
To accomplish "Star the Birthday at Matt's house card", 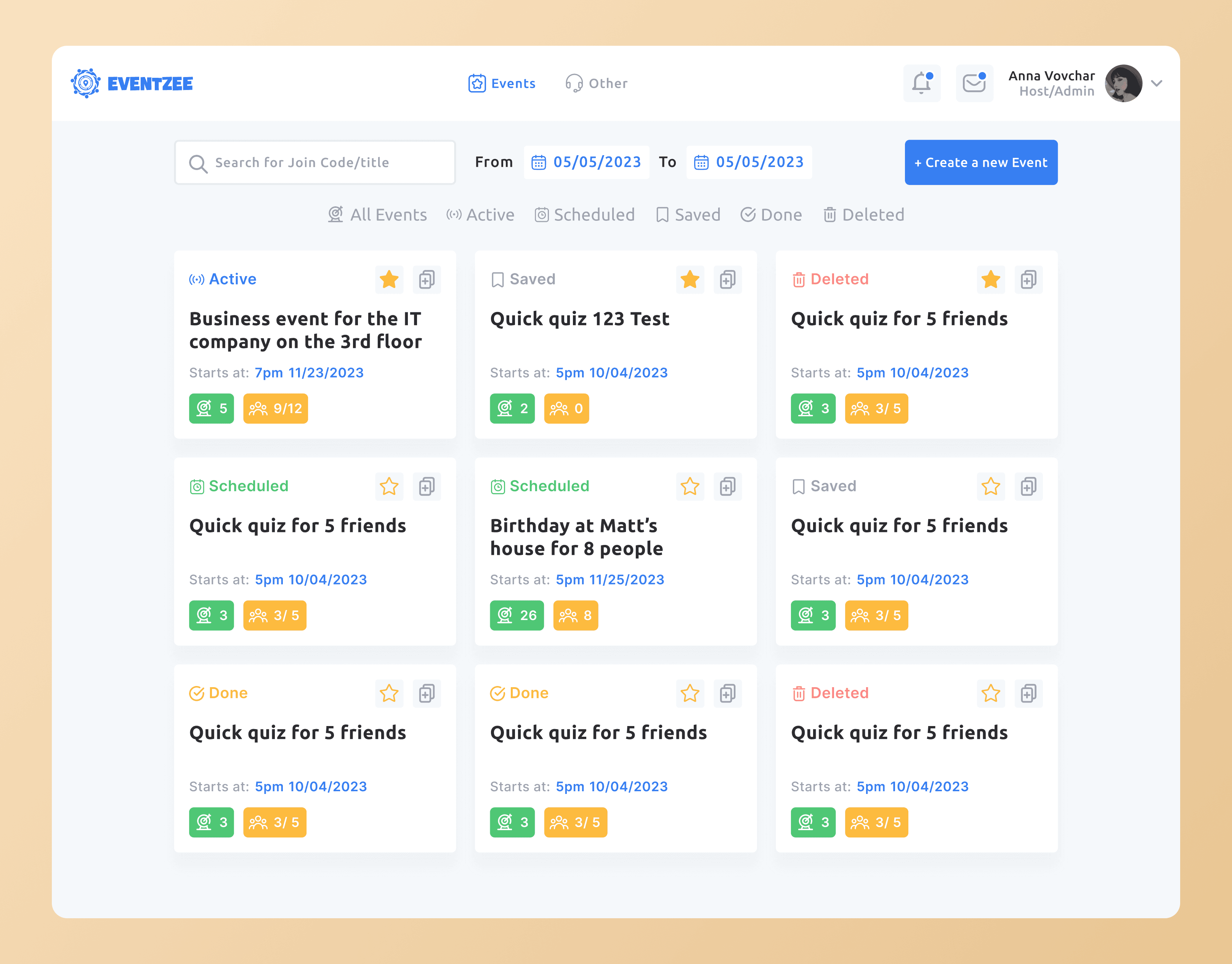I will point(690,487).
